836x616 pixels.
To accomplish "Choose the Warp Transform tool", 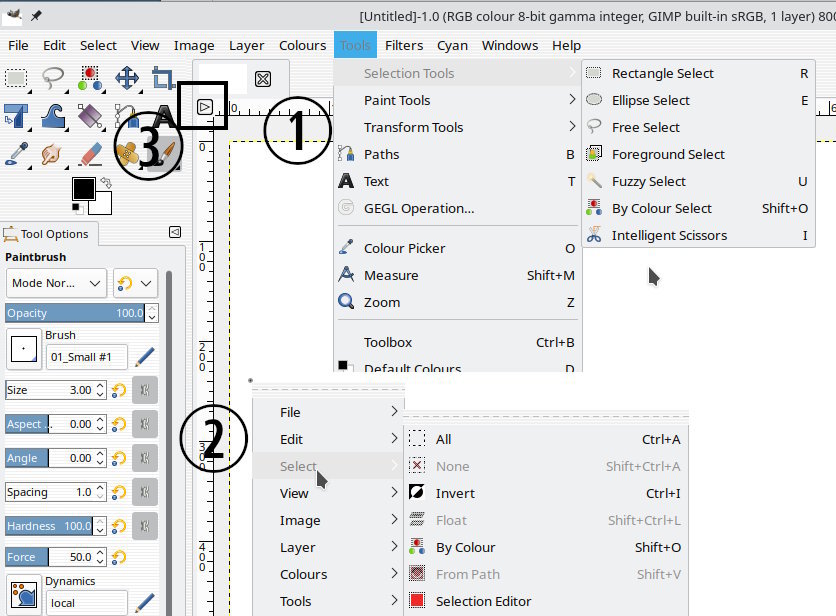I will click(53, 116).
